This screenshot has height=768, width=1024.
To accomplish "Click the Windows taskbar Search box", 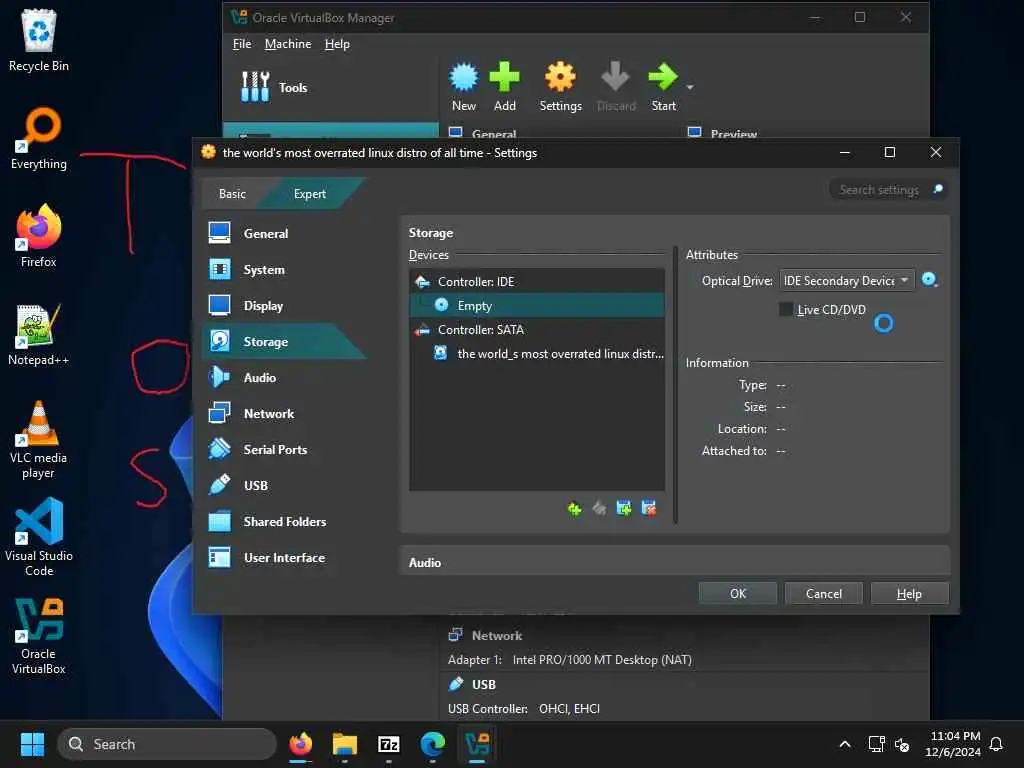I will pos(167,744).
